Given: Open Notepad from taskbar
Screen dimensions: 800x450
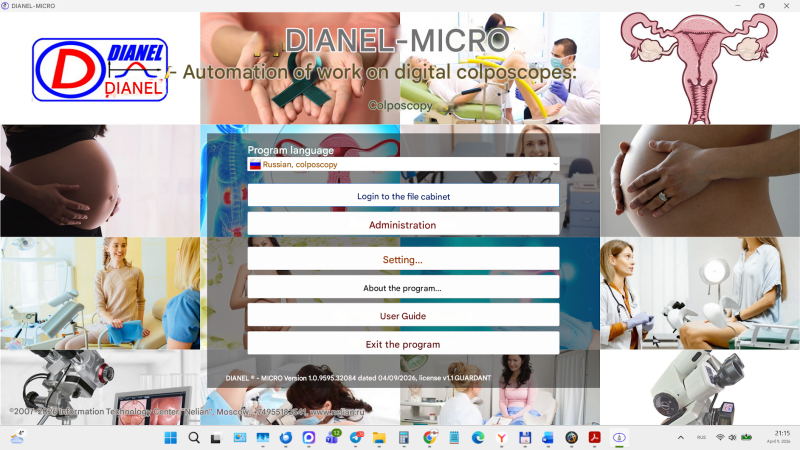Looking at the screenshot, I should coord(454,438).
